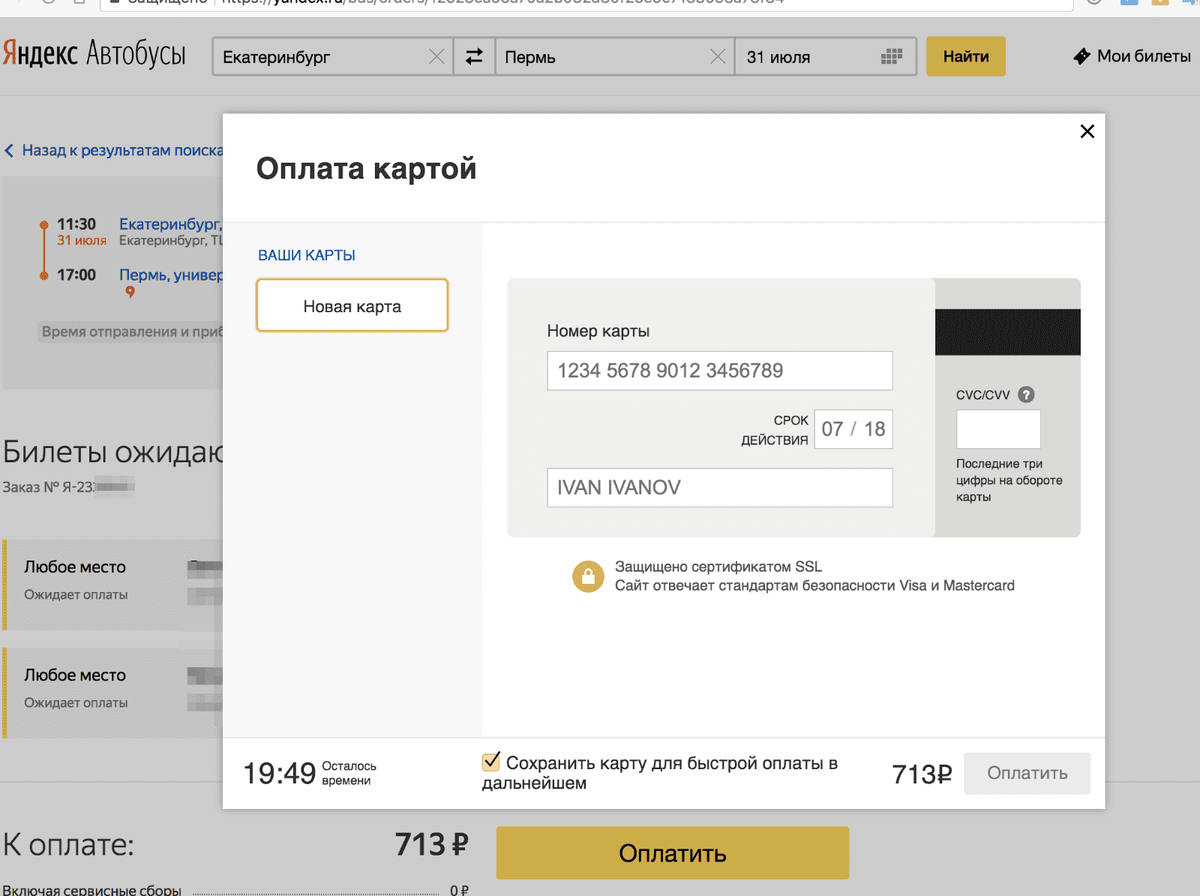Screen dimensions: 1200x896
Task: Click the golden SSL padlock icon
Action: coord(588,576)
